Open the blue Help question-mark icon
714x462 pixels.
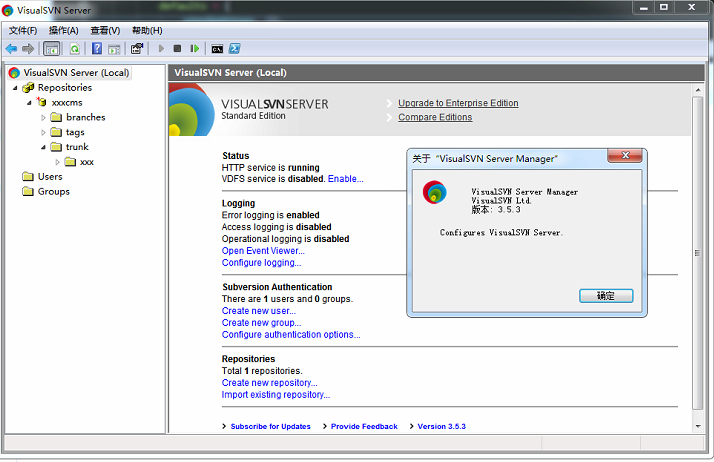pos(97,49)
